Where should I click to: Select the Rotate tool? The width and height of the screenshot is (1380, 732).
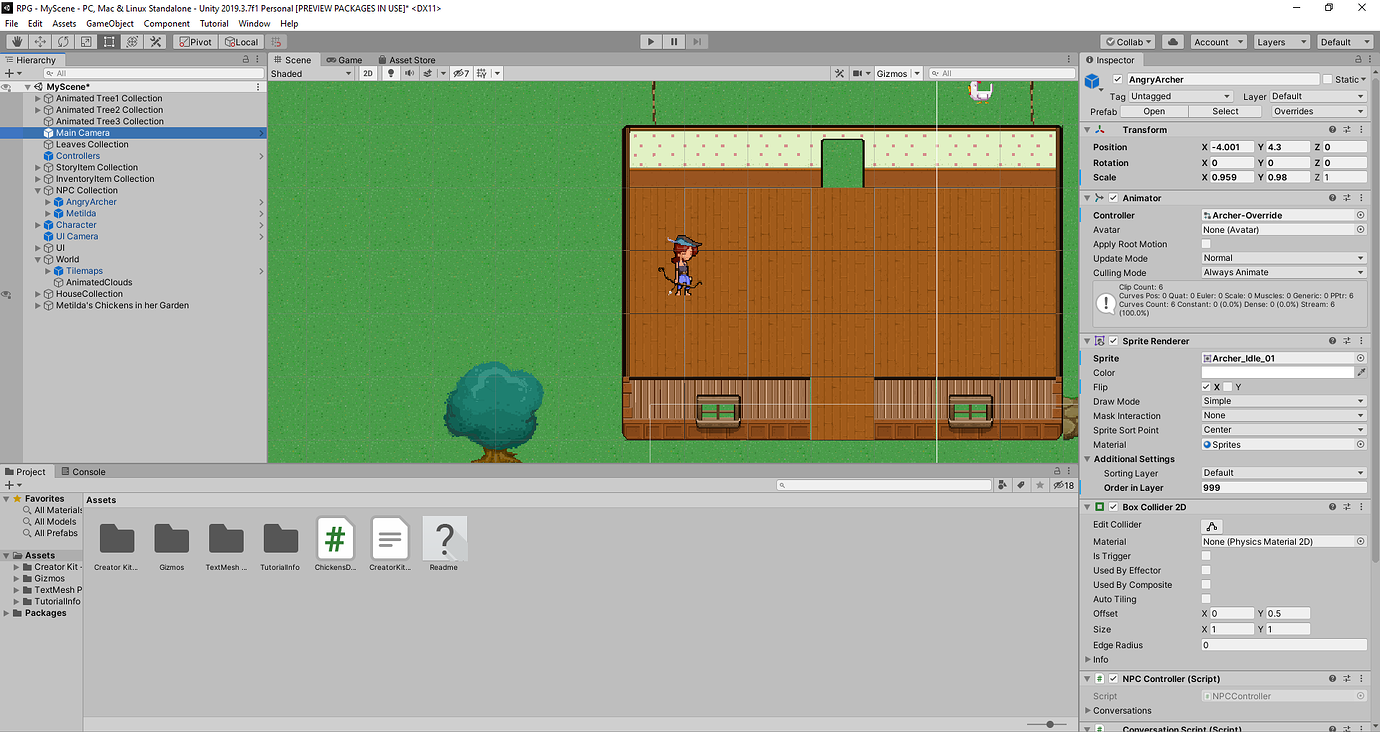[x=63, y=41]
